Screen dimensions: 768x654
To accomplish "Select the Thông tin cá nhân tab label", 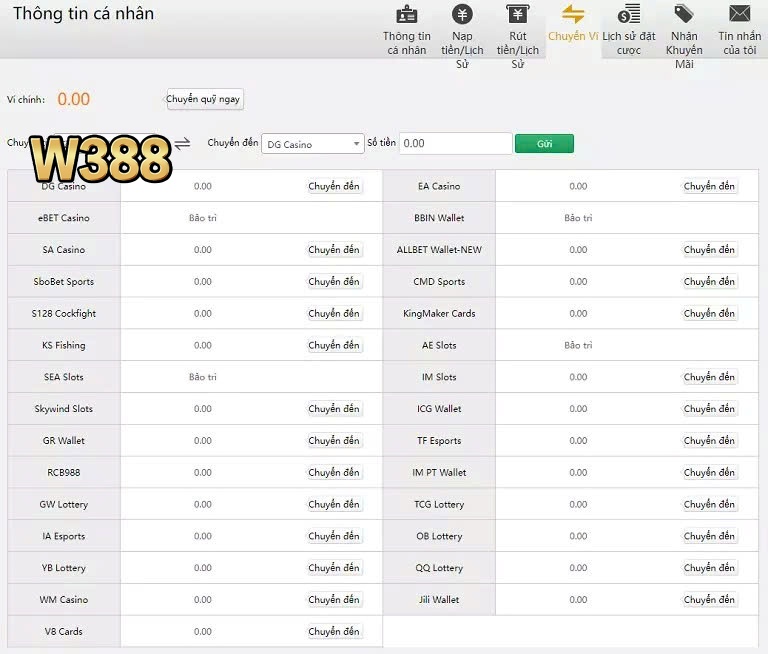I will click(x=407, y=43).
